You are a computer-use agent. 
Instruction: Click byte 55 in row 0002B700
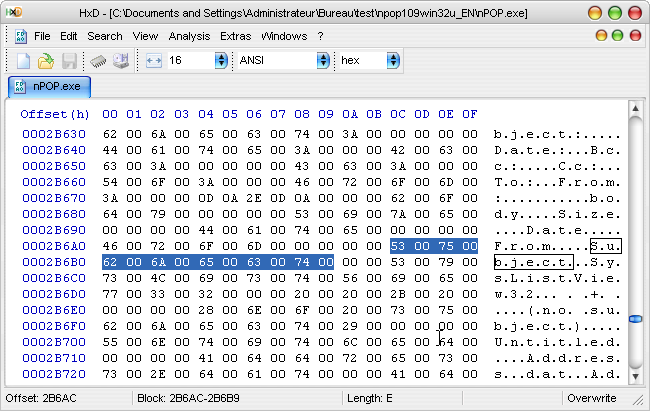pos(110,342)
